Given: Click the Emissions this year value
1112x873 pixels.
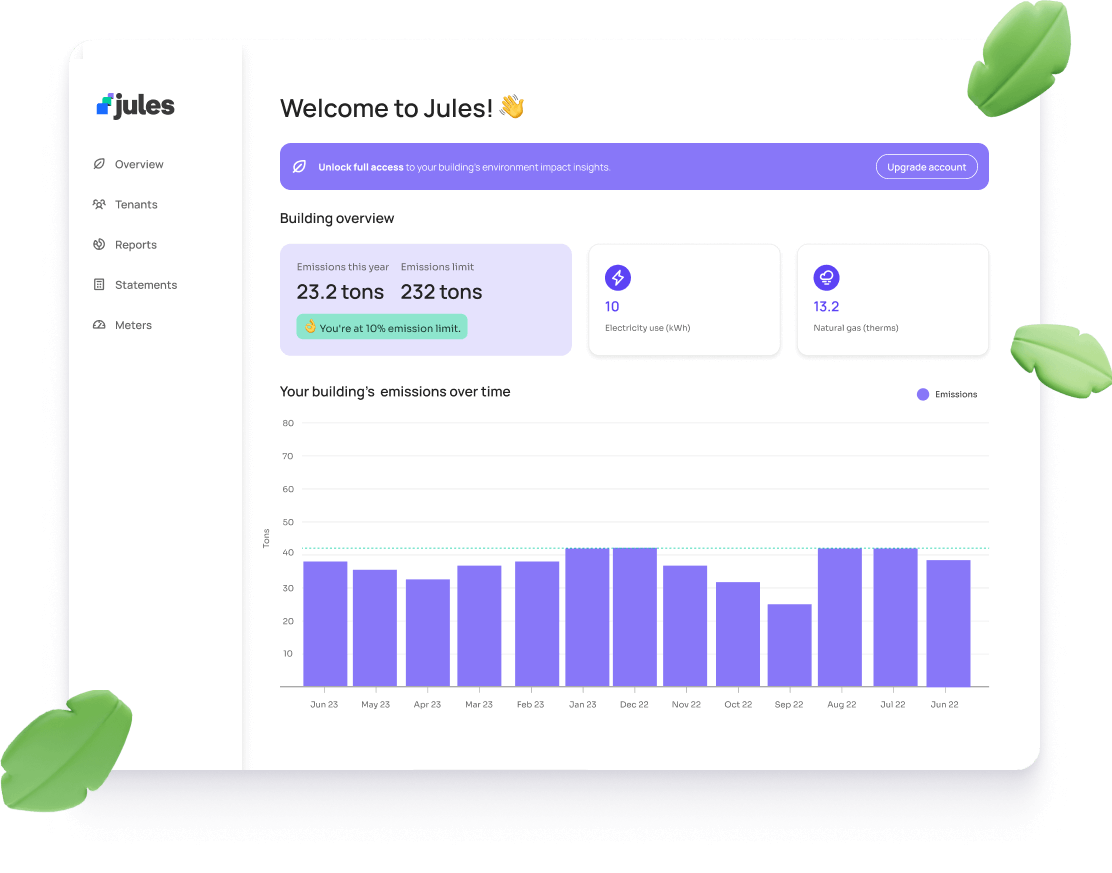Looking at the screenshot, I should point(340,292).
